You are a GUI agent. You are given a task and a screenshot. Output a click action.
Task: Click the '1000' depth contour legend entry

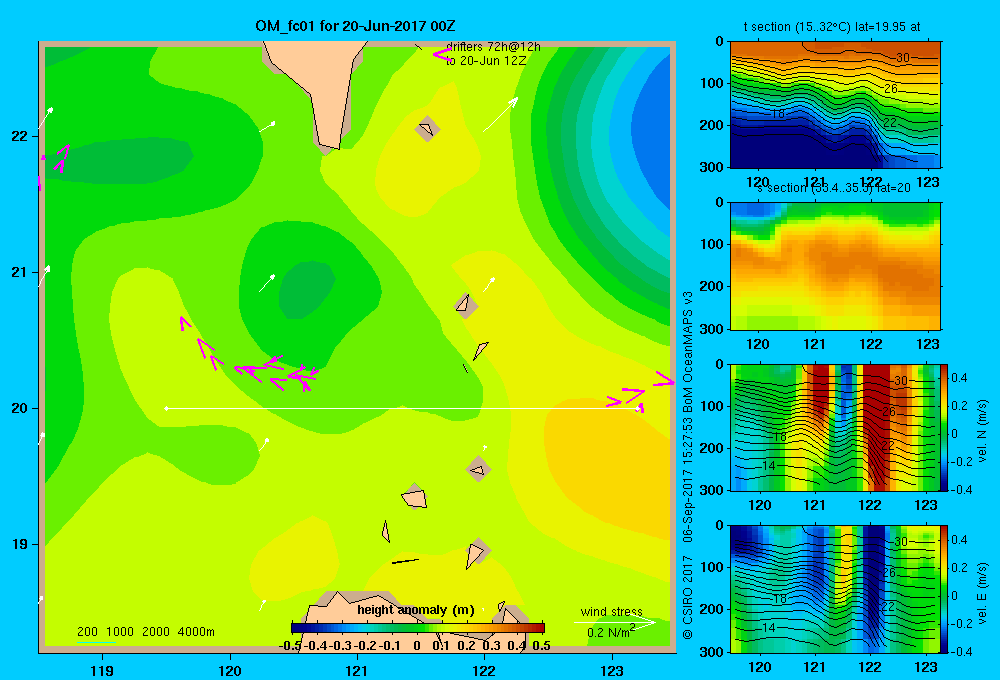click(x=120, y=632)
